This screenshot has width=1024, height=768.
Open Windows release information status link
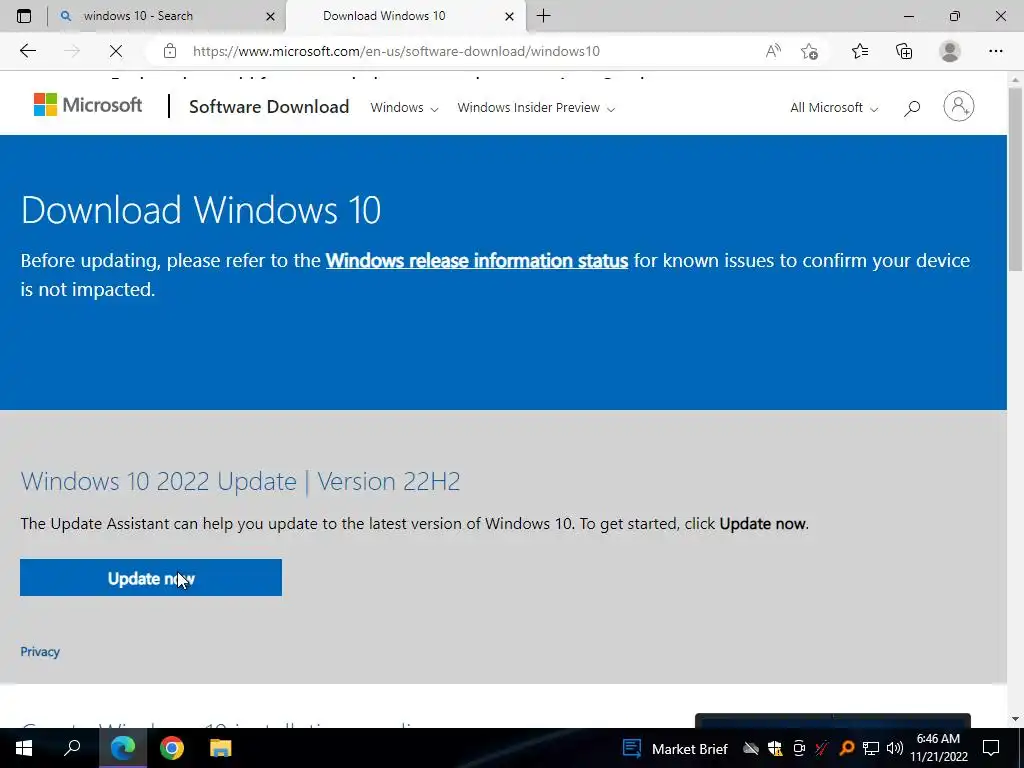point(477,261)
